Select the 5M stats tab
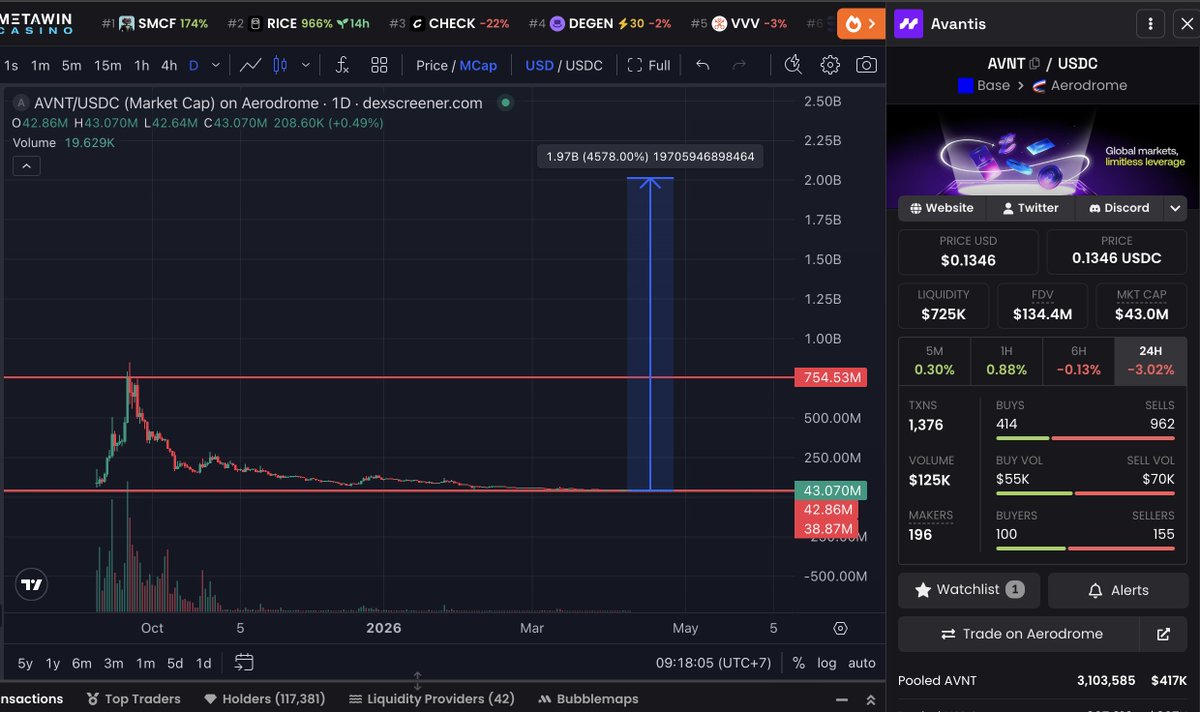Image resolution: width=1200 pixels, height=712 pixels. click(x=934, y=361)
